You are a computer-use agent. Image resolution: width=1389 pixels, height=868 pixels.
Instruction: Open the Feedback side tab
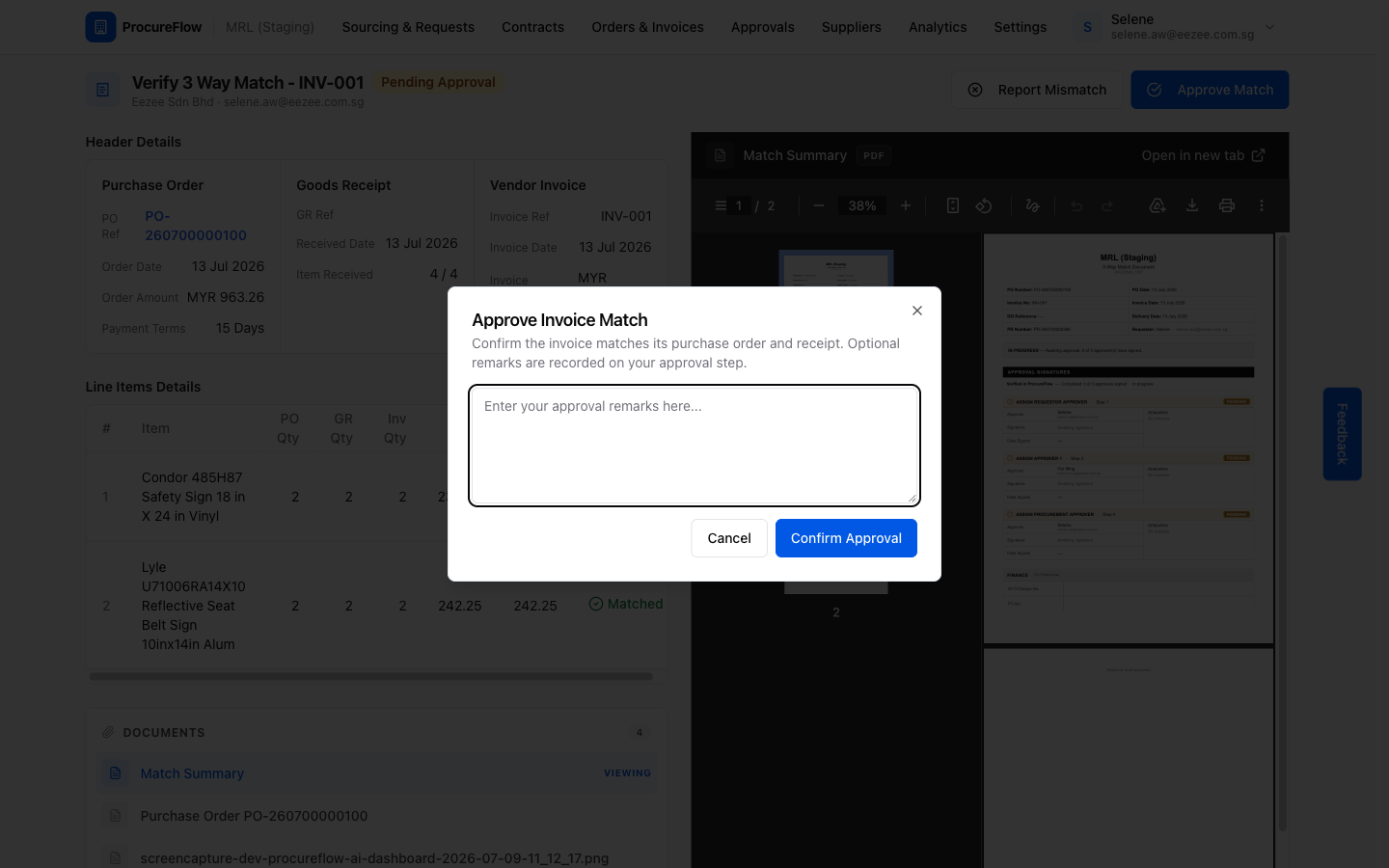pos(1342,434)
